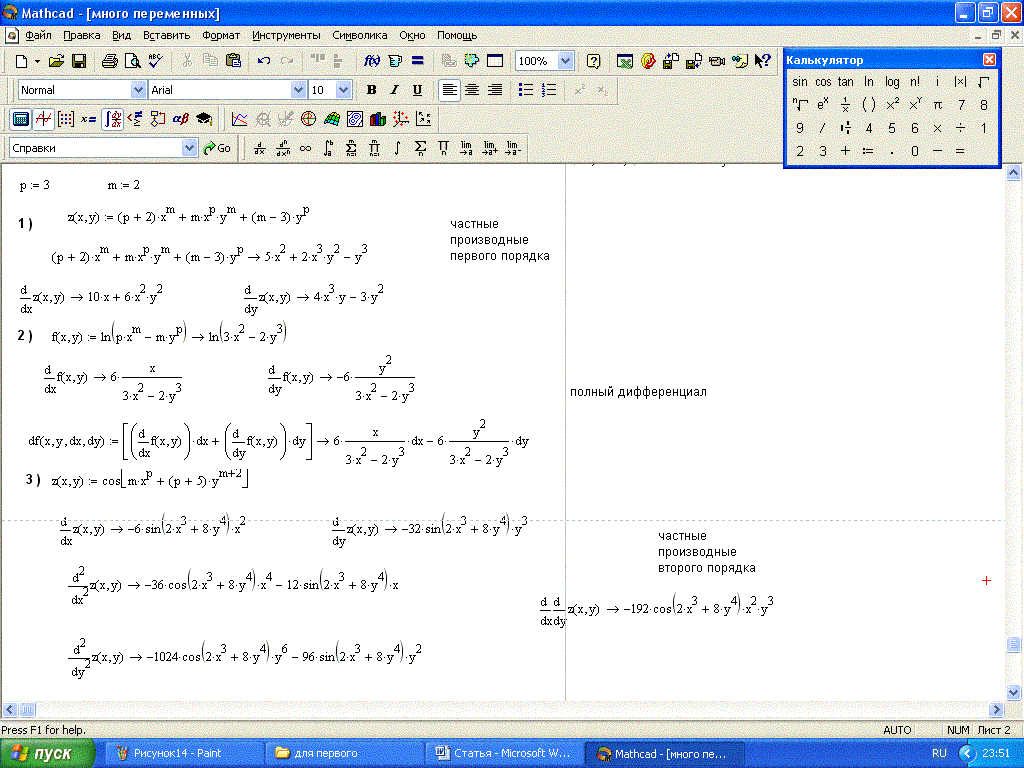Screen dimensions: 1024x768
Task: Toggle Bold formatting
Action: point(371,90)
